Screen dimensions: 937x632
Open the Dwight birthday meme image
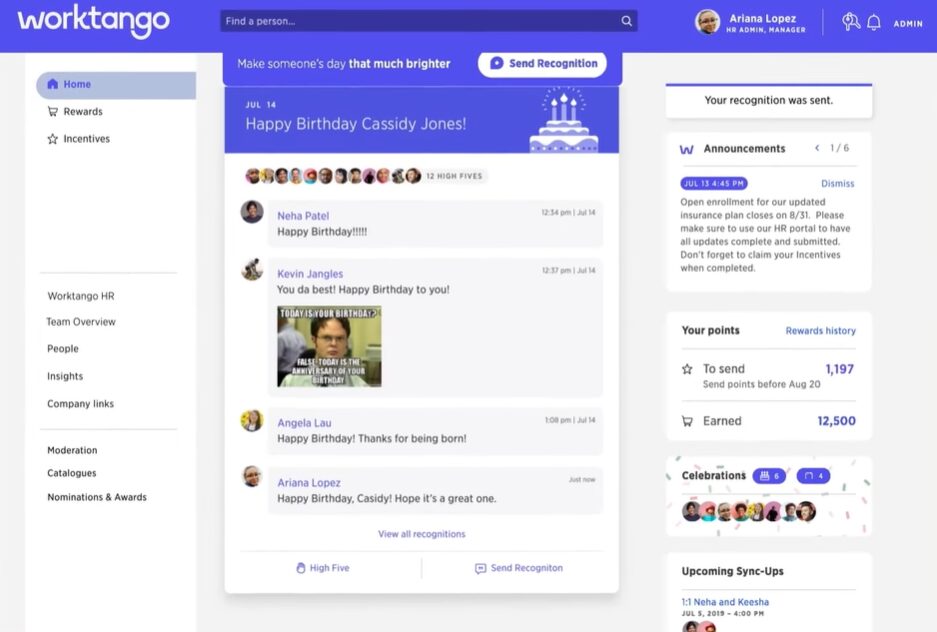(329, 346)
